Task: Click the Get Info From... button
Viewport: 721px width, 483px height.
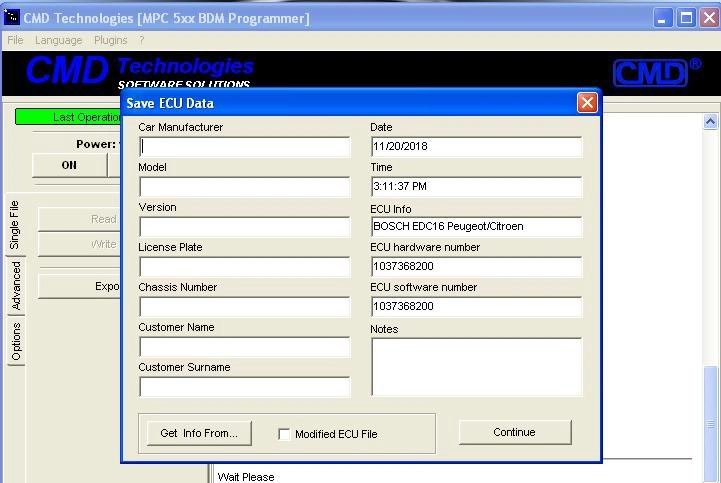Action: click(x=199, y=433)
